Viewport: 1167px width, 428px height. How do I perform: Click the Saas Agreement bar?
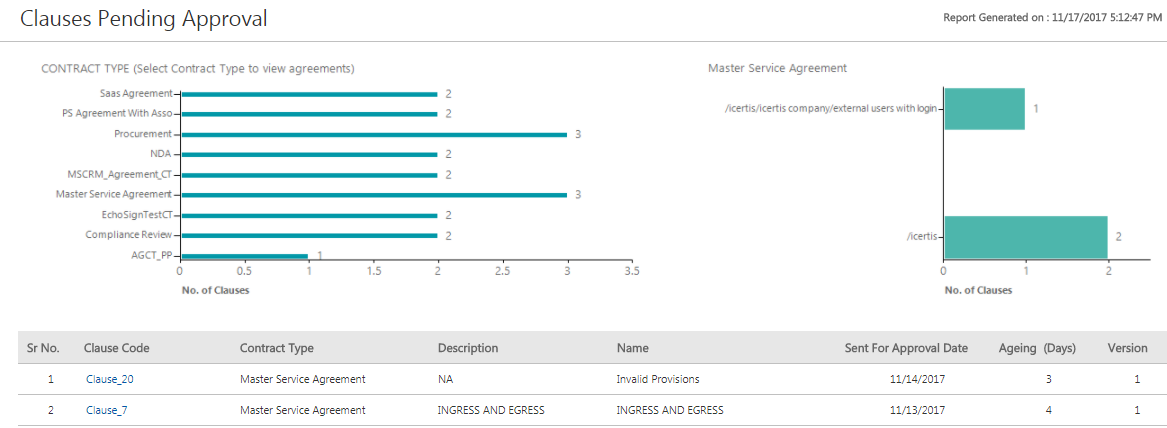coord(308,94)
